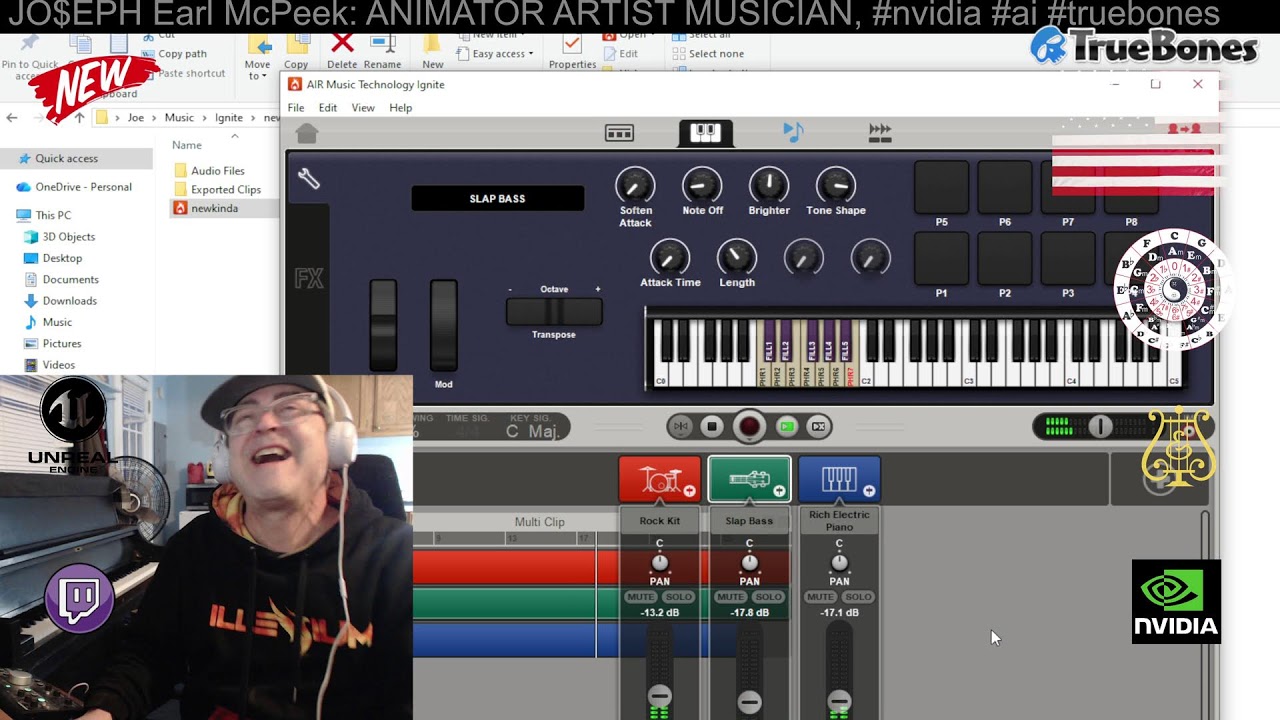
Task: Toggle the metronome button in transport
Action: (681, 426)
